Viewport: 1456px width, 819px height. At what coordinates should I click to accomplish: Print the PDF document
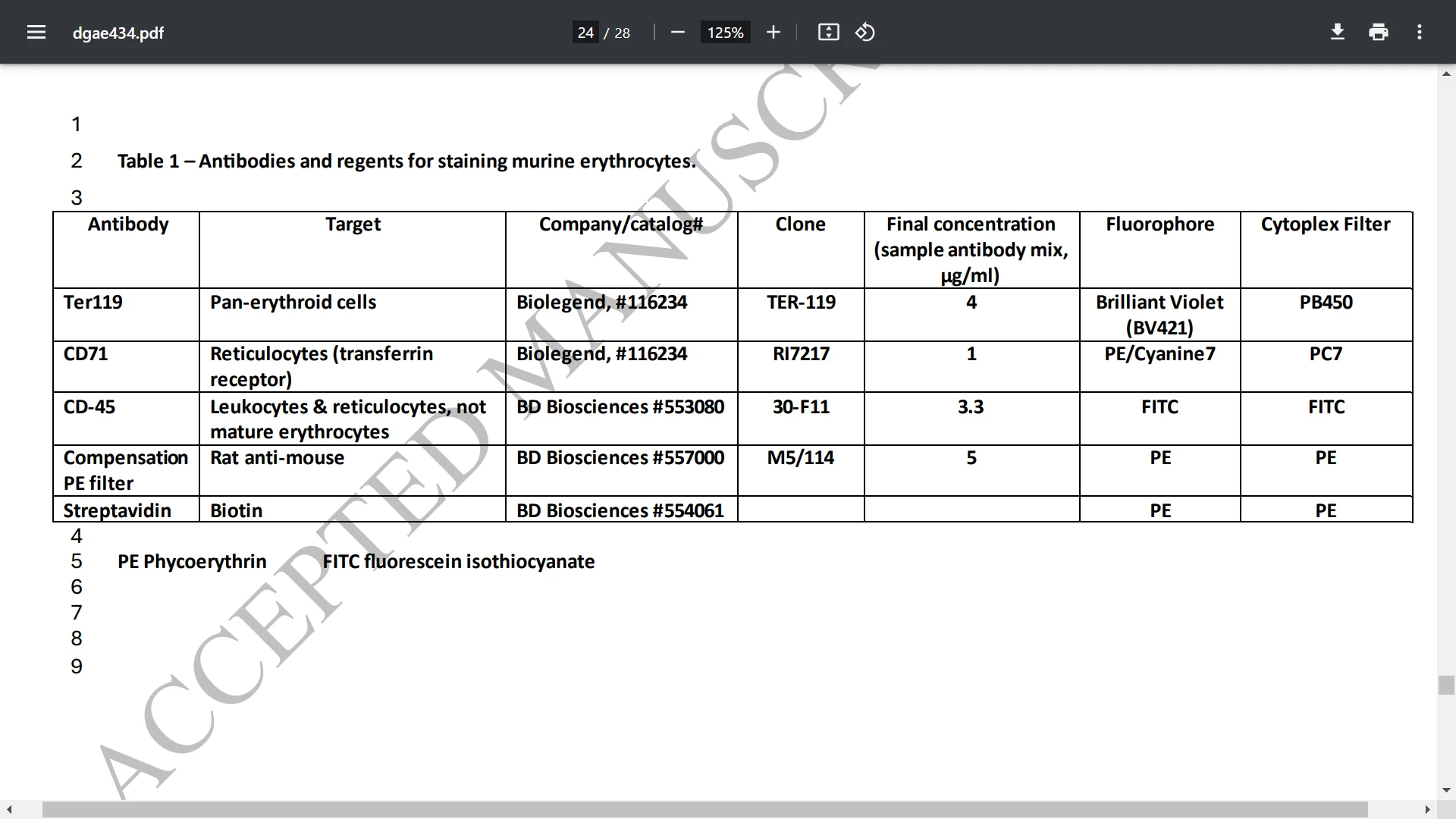click(1379, 32)
